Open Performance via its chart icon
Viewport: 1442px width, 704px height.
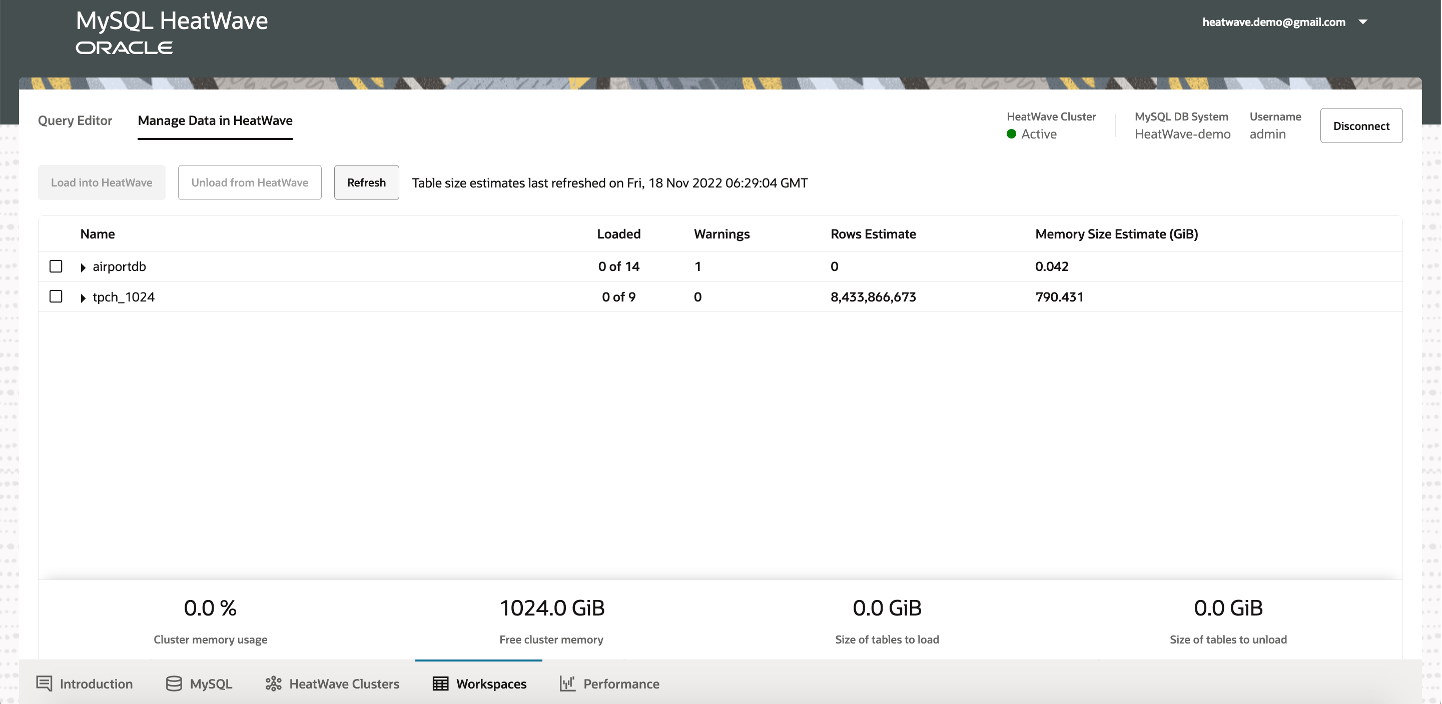[566, 683]
